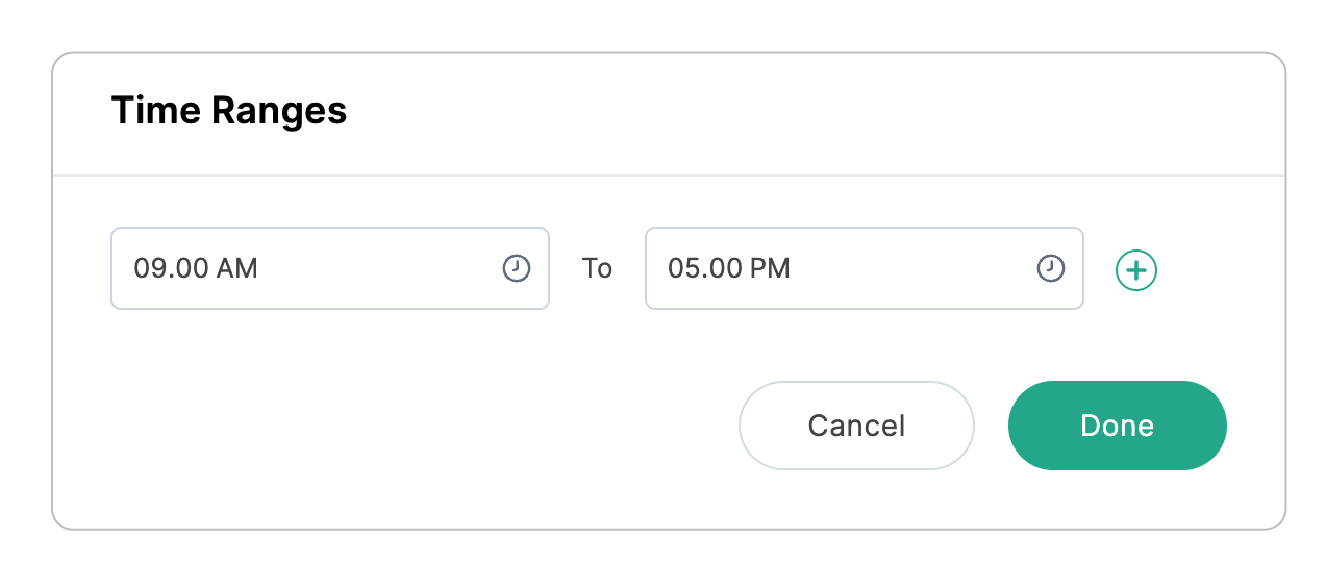The height and width of the screenshot is (579, 1329).
Task: Confirm the time range with Done
Action: coord(1116,425)
